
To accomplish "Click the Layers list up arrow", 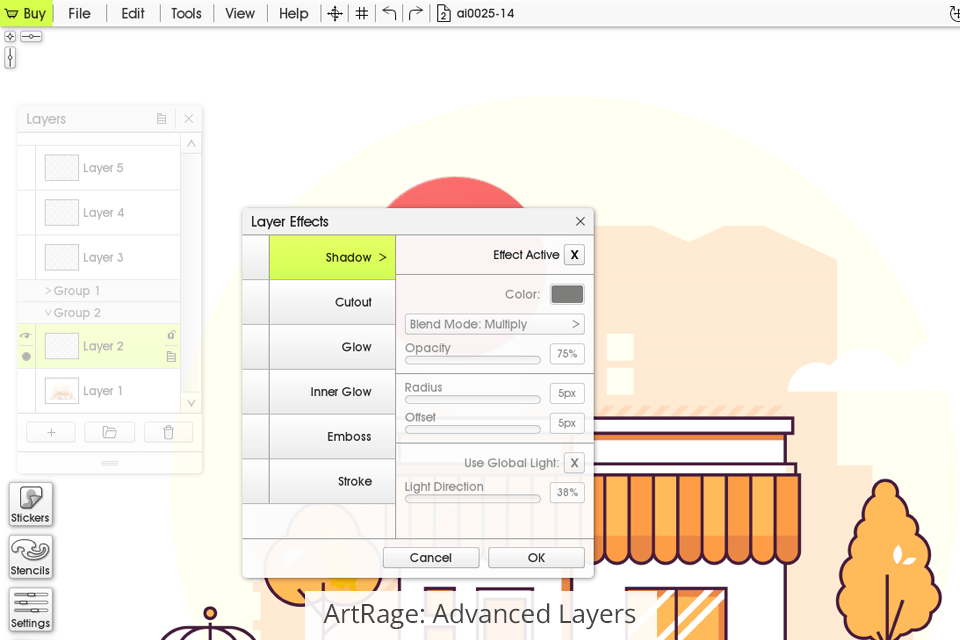I will click(191, 143).
